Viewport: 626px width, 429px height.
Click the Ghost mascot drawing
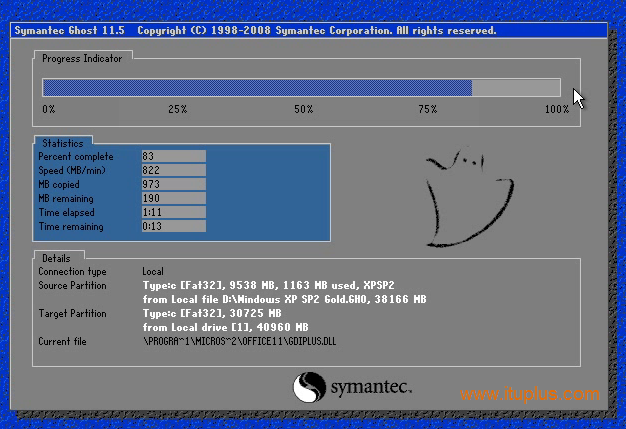click(x=470, y=198)
